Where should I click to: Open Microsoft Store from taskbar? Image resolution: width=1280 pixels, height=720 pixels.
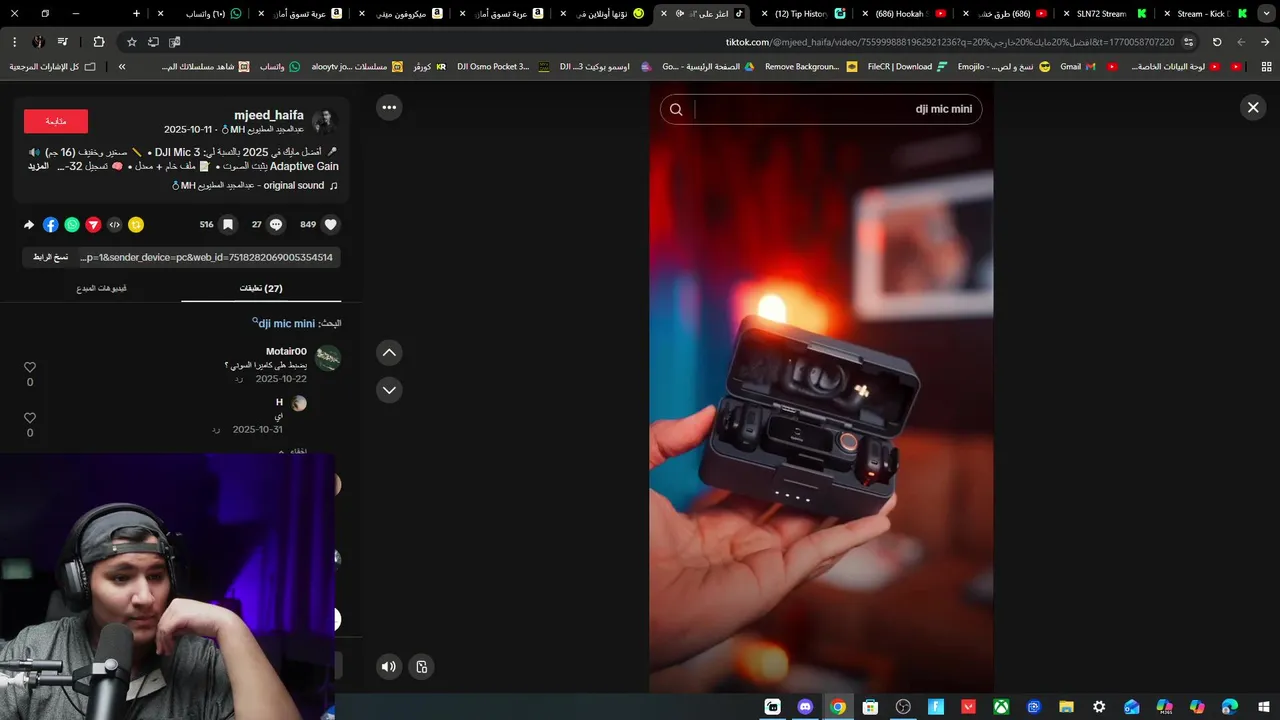[870, 707]
